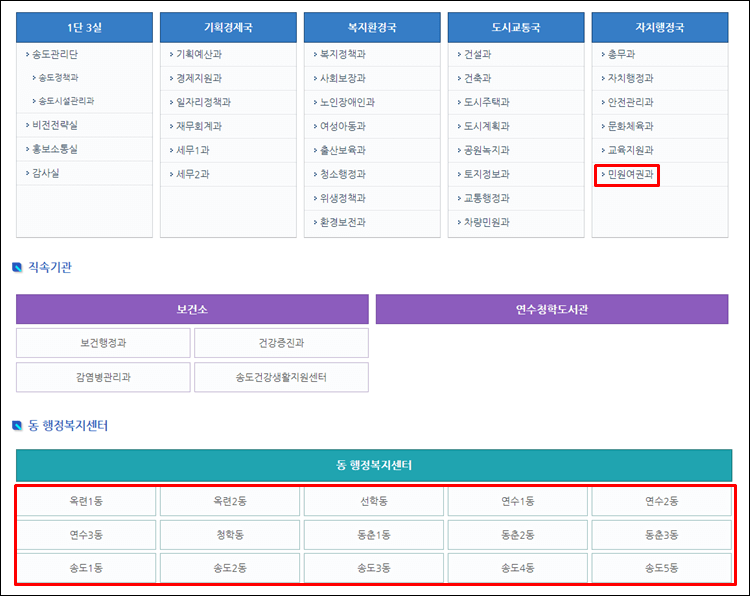The image size is (750, 596).
Task: Select 청학동 community center
Action: click(230, 535)
